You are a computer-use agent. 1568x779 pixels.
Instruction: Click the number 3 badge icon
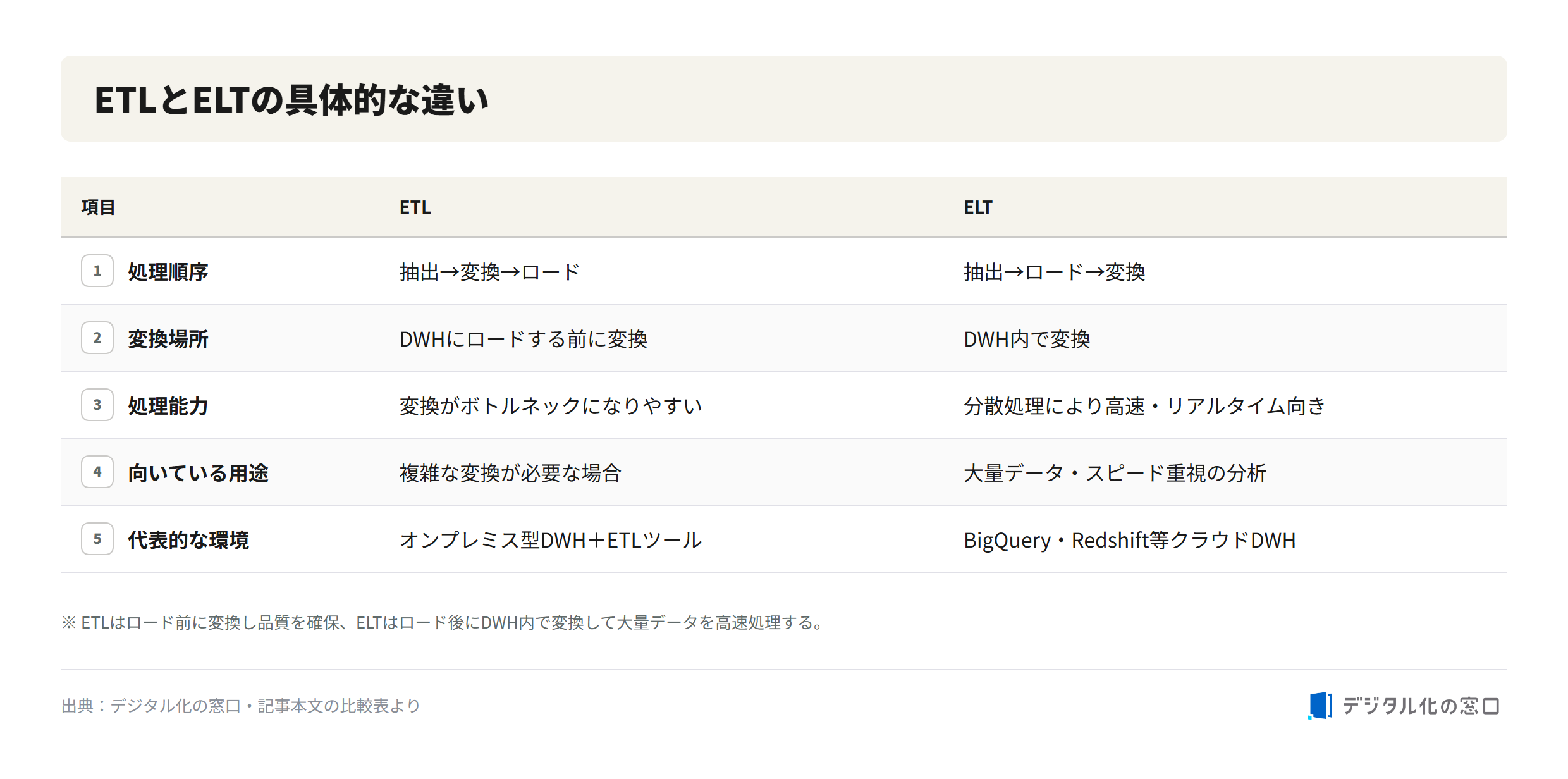[97, 405]
